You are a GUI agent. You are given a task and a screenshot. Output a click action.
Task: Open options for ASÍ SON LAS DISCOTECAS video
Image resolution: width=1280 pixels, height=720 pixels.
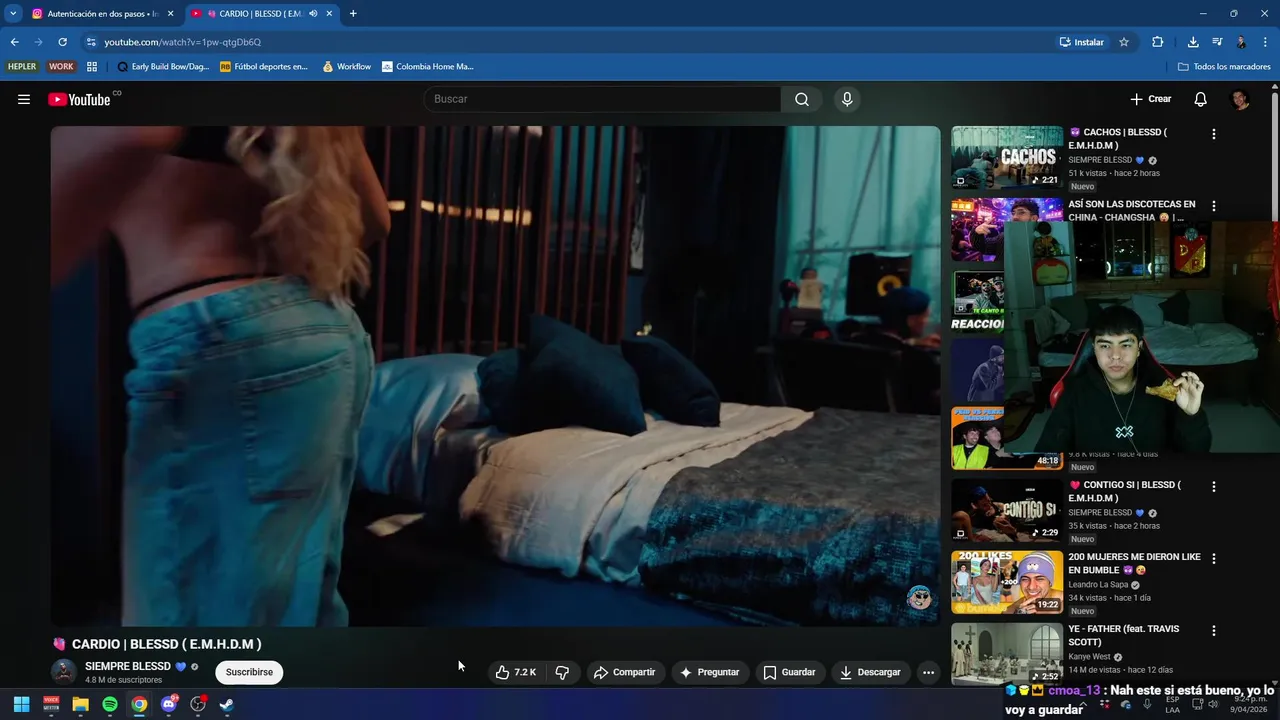1214,206
